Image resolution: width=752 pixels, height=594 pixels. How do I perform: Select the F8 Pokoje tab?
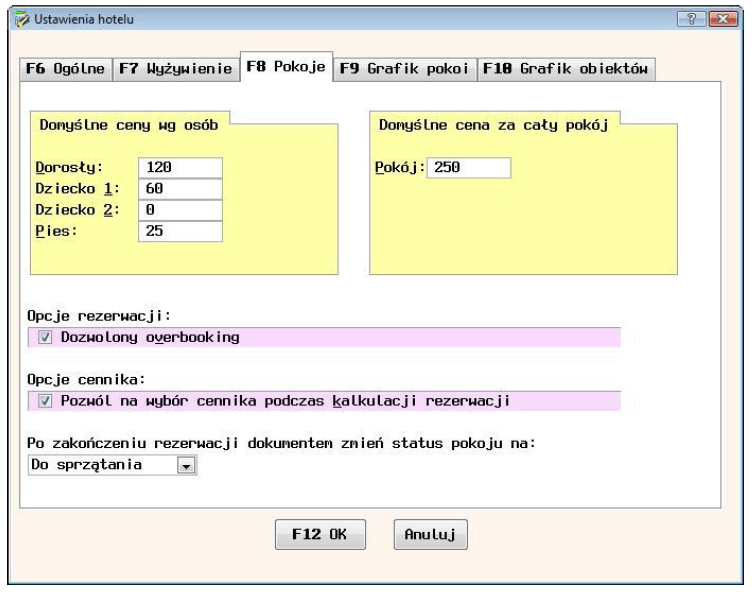click(x=286, y=67)
